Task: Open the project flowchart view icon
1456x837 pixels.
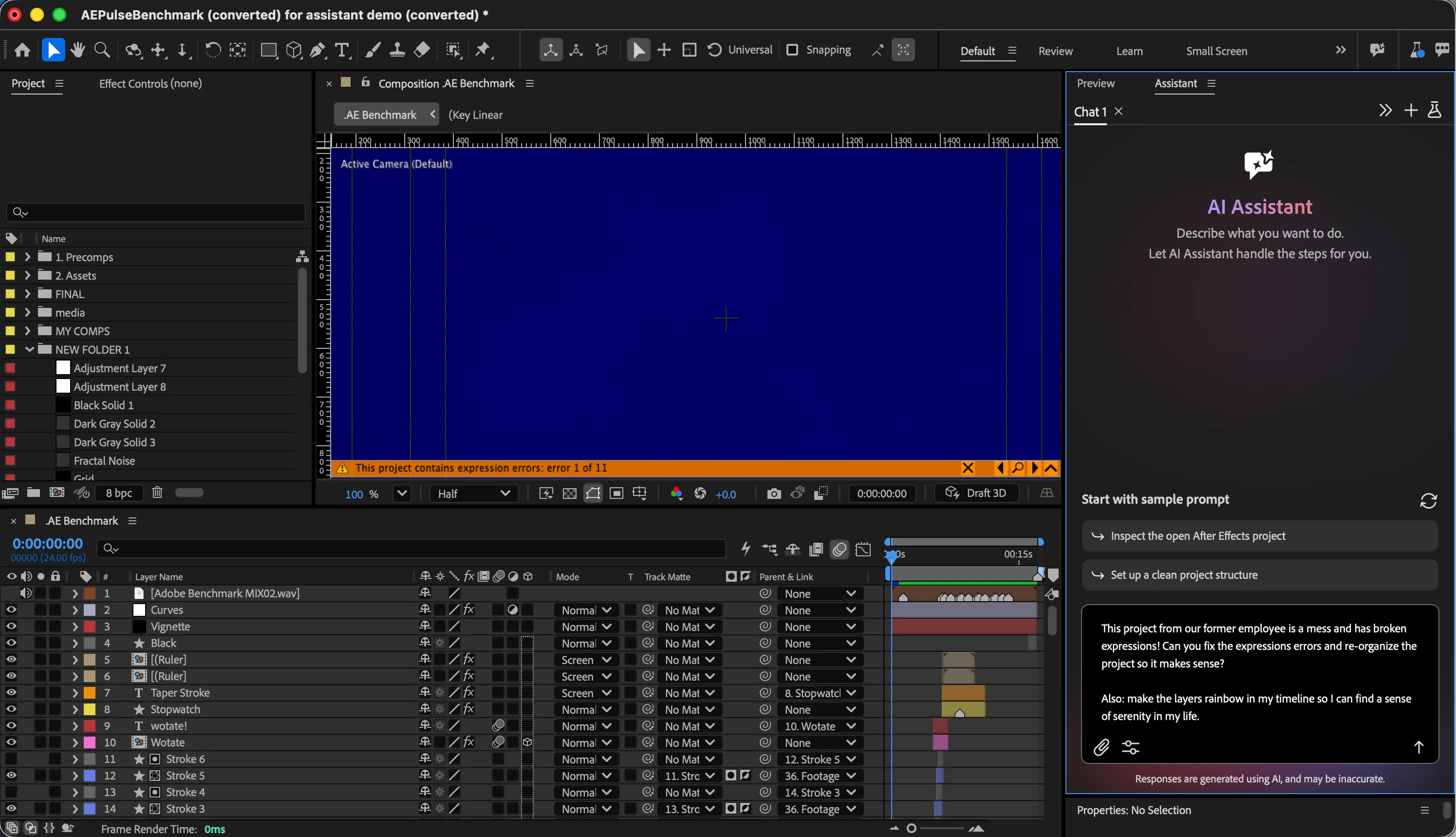Action: [x=302, y=257]
